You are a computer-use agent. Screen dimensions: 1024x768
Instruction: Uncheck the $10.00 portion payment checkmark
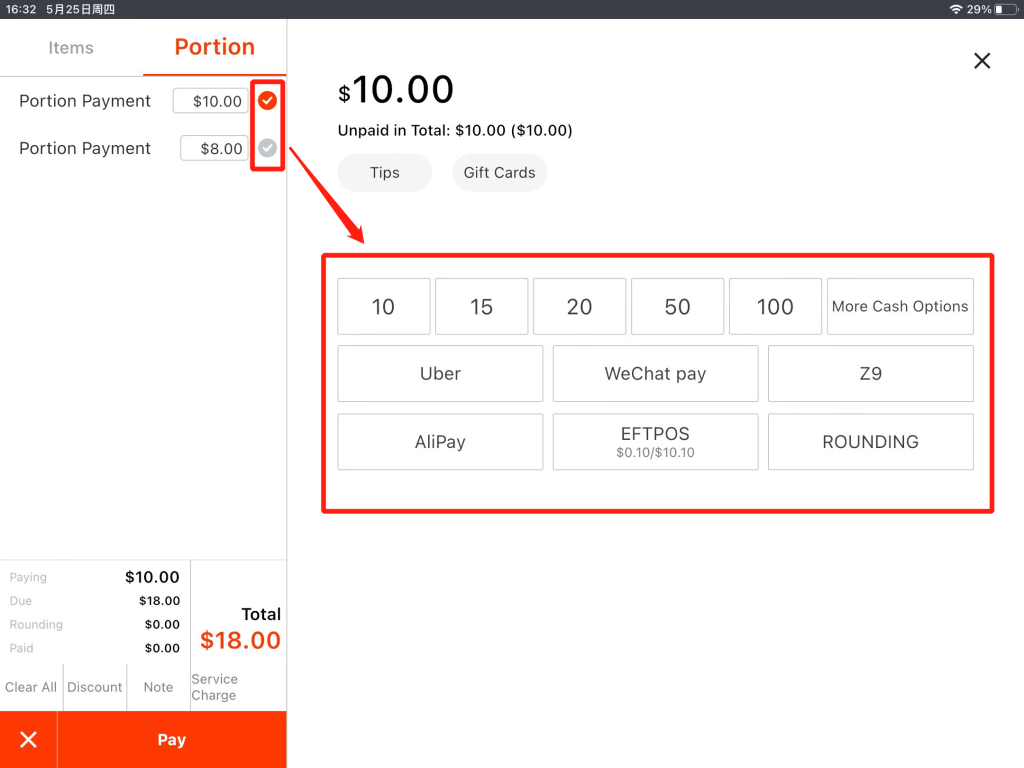click(x=267, y=101)
